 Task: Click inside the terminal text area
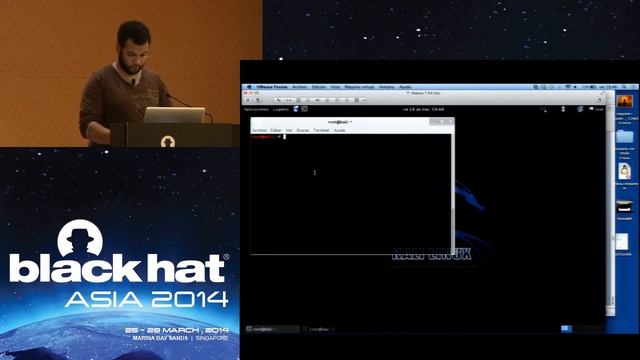pos(351,194)
